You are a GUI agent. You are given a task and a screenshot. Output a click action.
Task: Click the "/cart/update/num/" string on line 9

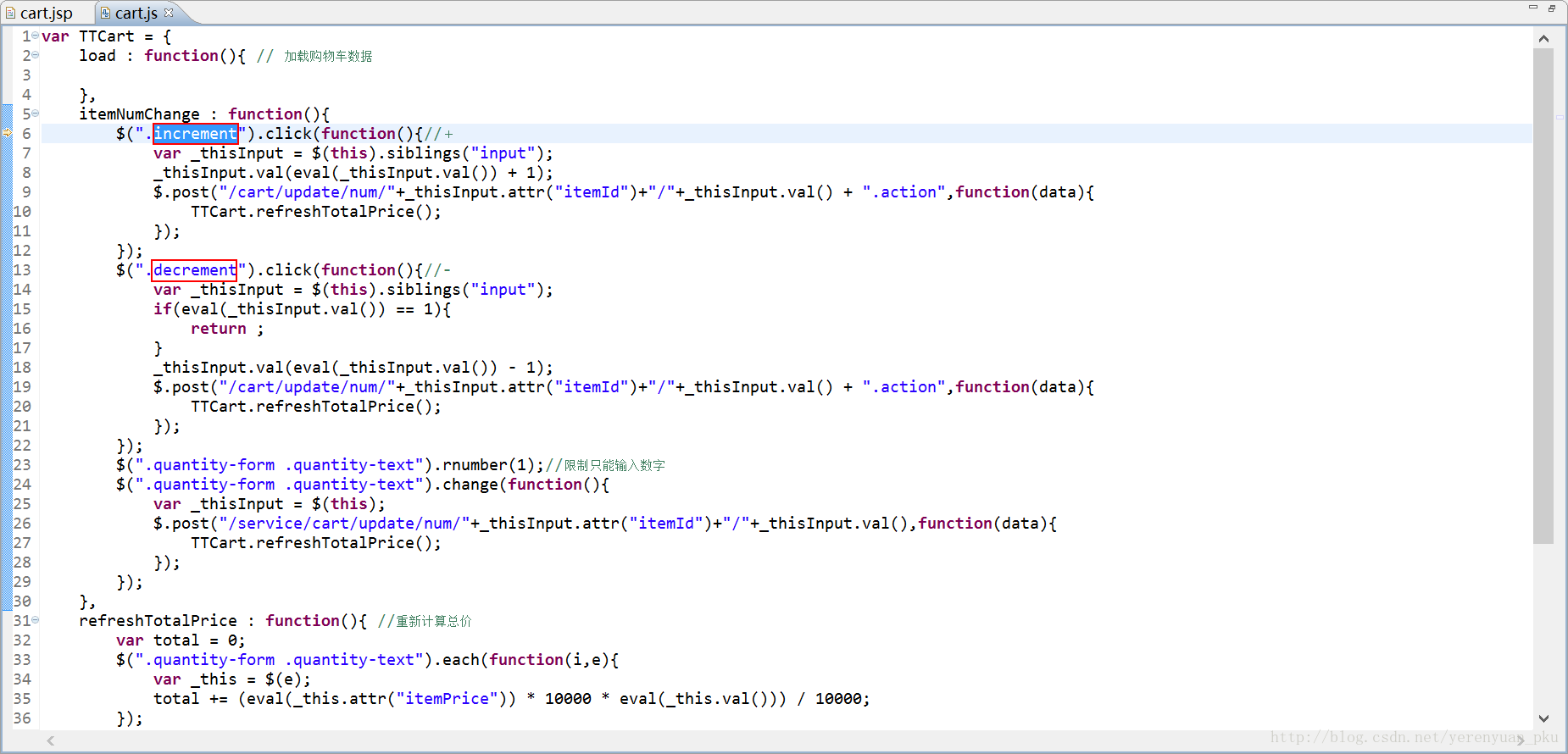tap(307, 192)
